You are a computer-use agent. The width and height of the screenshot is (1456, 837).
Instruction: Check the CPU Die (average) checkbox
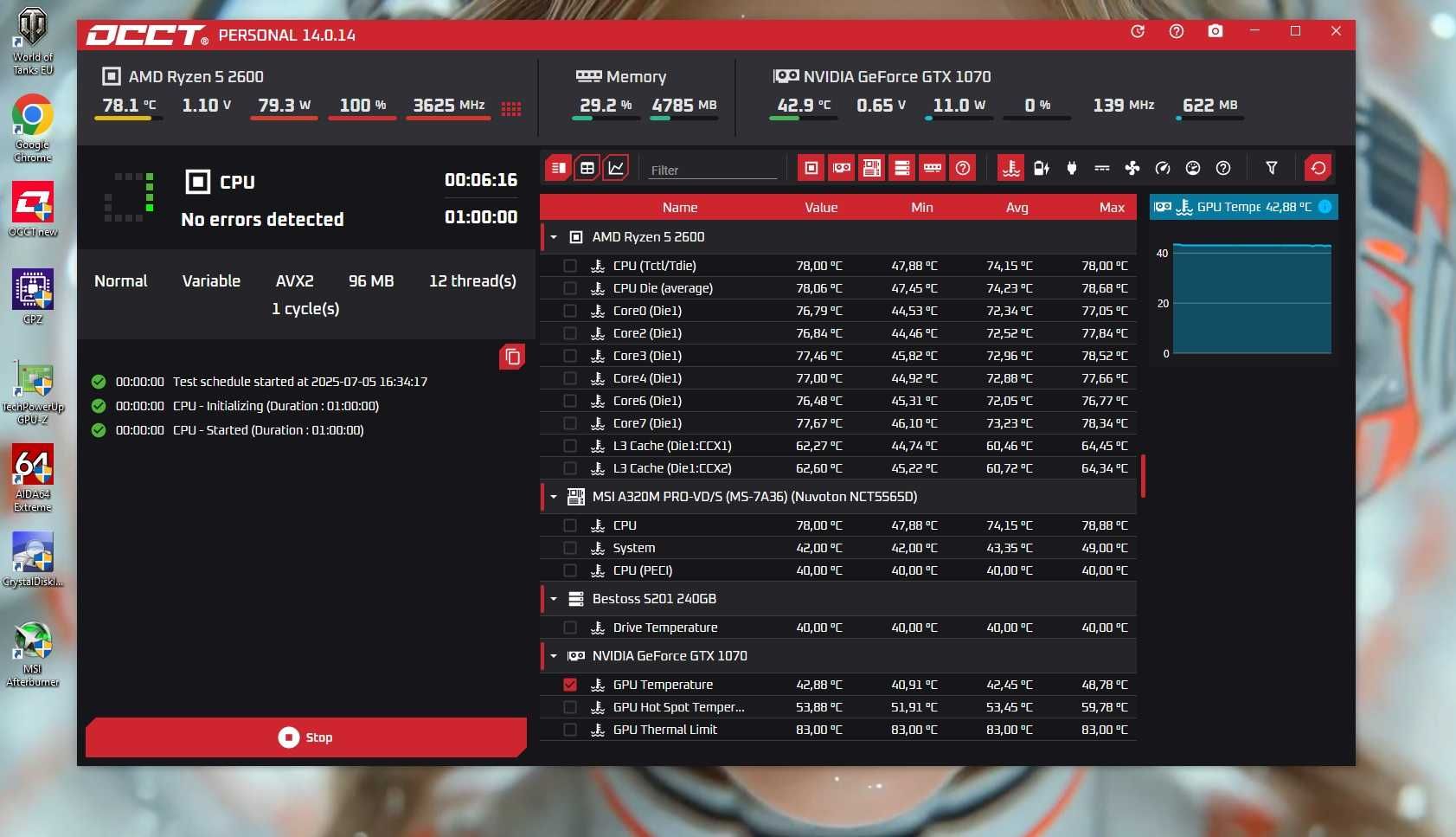(x=570, y=288)
